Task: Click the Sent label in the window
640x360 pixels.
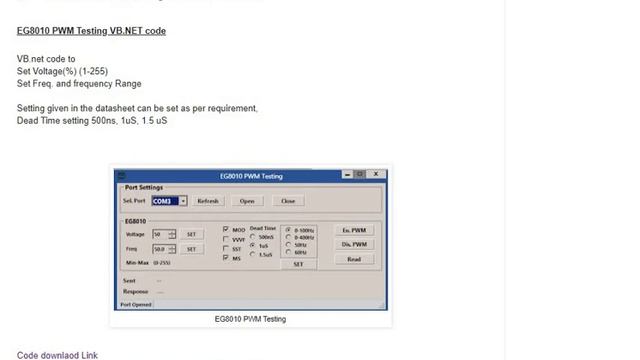Action: pos(129,281)
